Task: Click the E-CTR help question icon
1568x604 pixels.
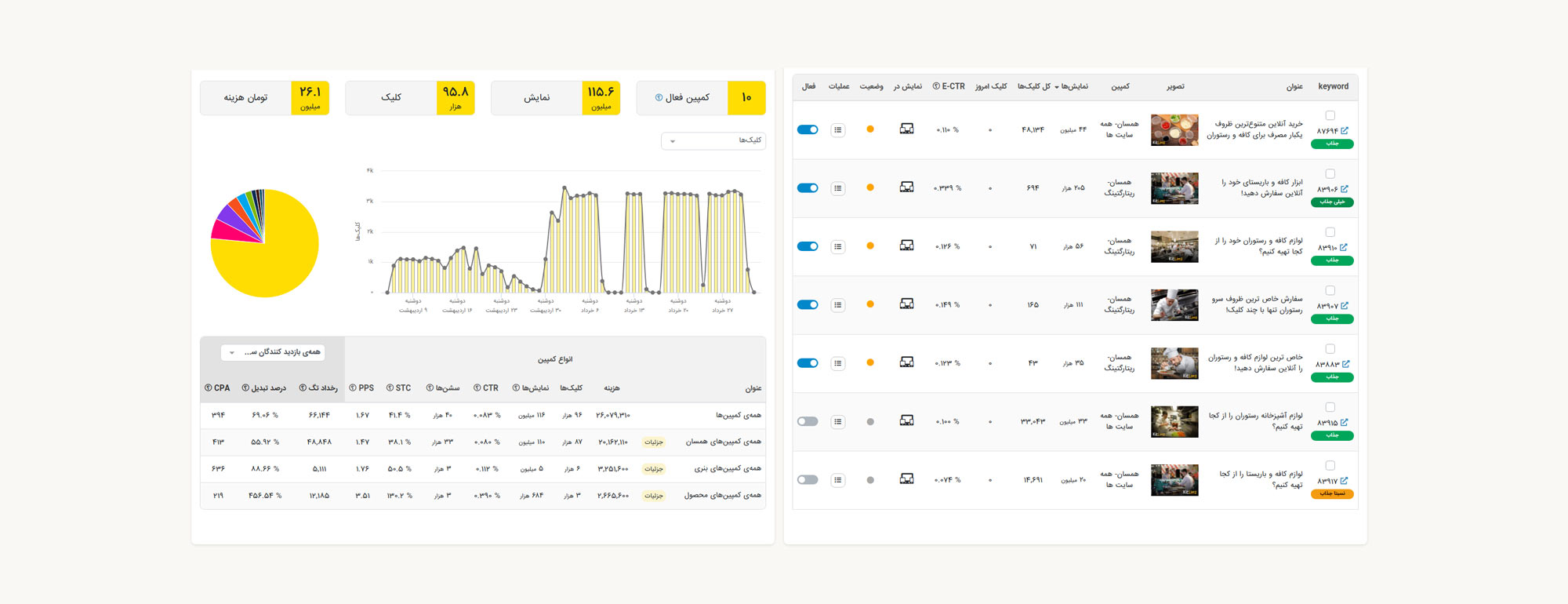Action: 936,86
